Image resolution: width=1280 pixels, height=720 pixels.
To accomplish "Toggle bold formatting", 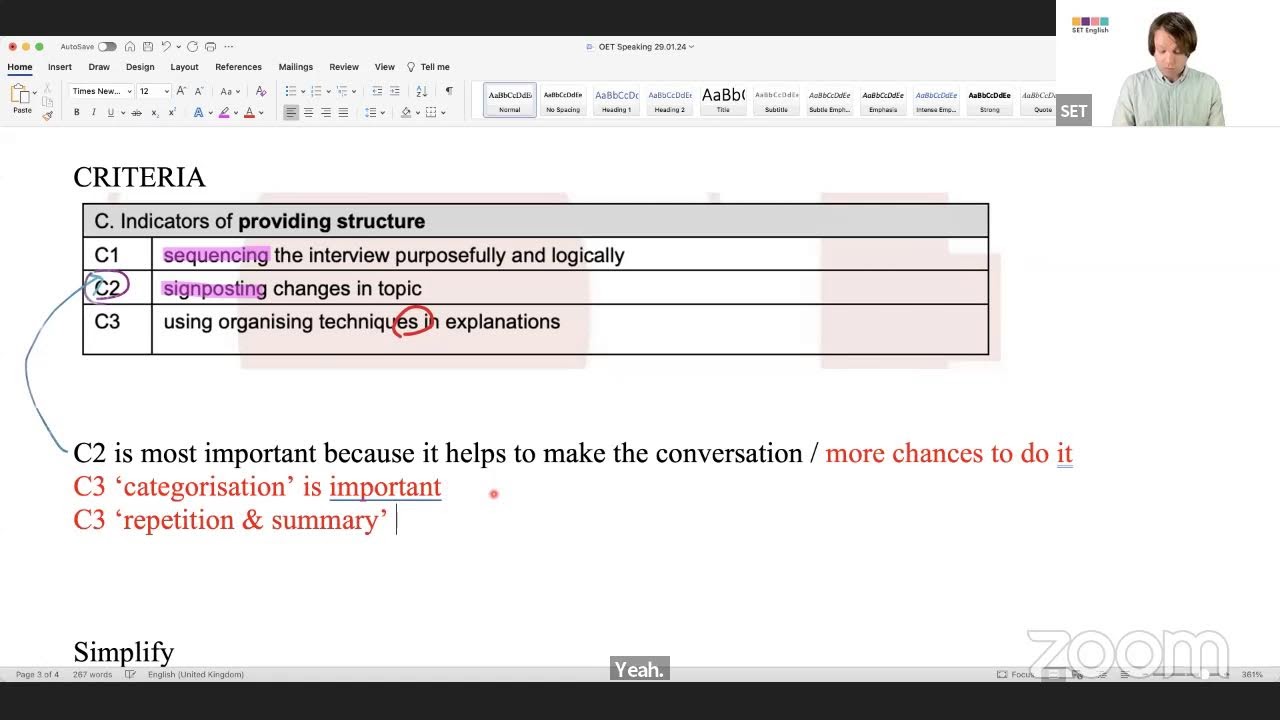I will click(76, 113).
